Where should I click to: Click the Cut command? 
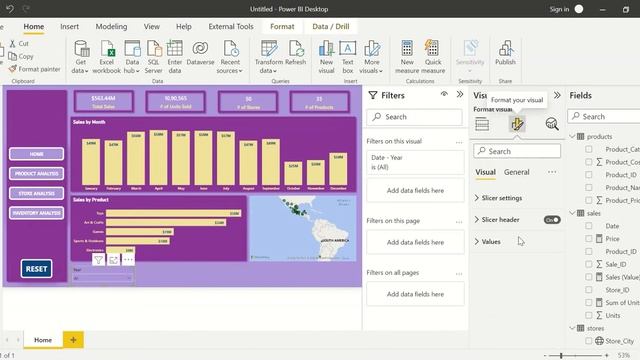tap(19, 43)
